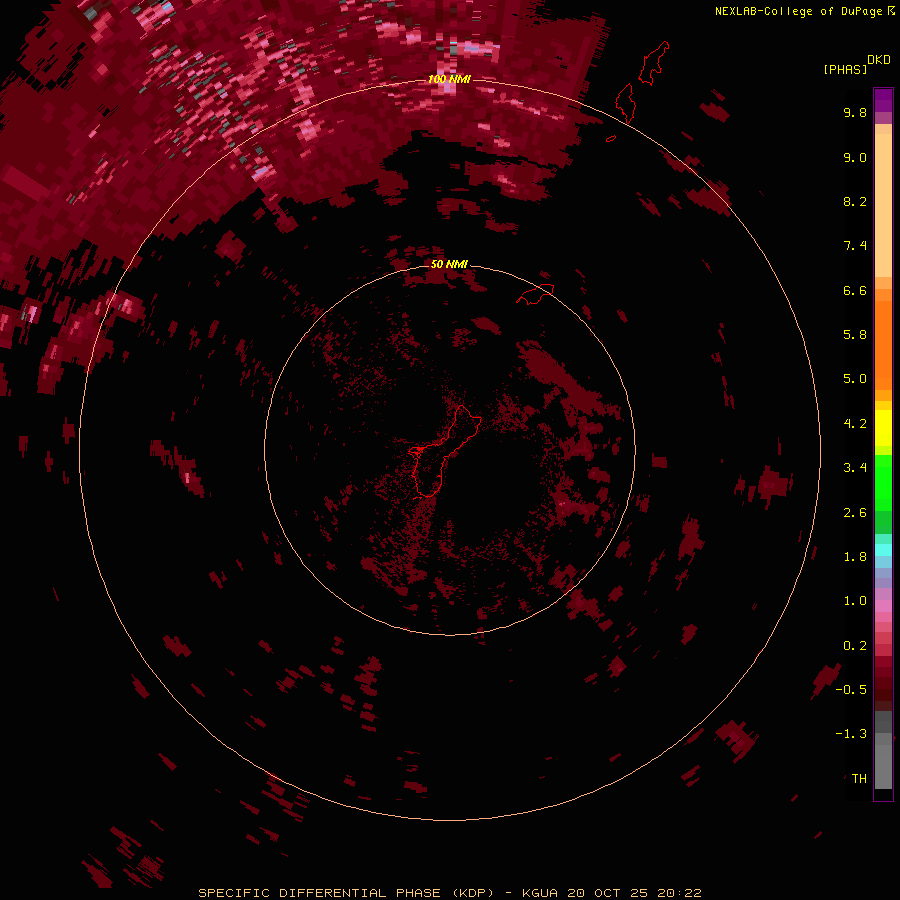Click the 6.6 value on the legend

click(855, 290)
